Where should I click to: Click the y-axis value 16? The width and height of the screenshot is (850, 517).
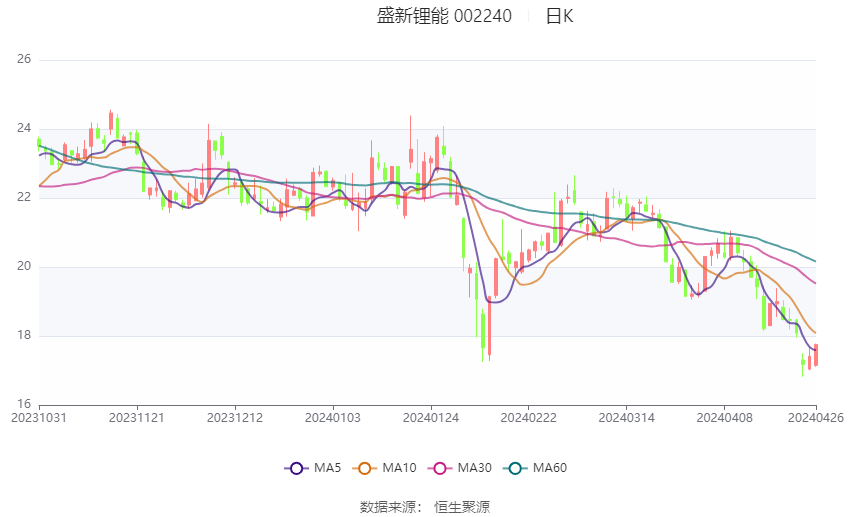click(x=24, y=404)
